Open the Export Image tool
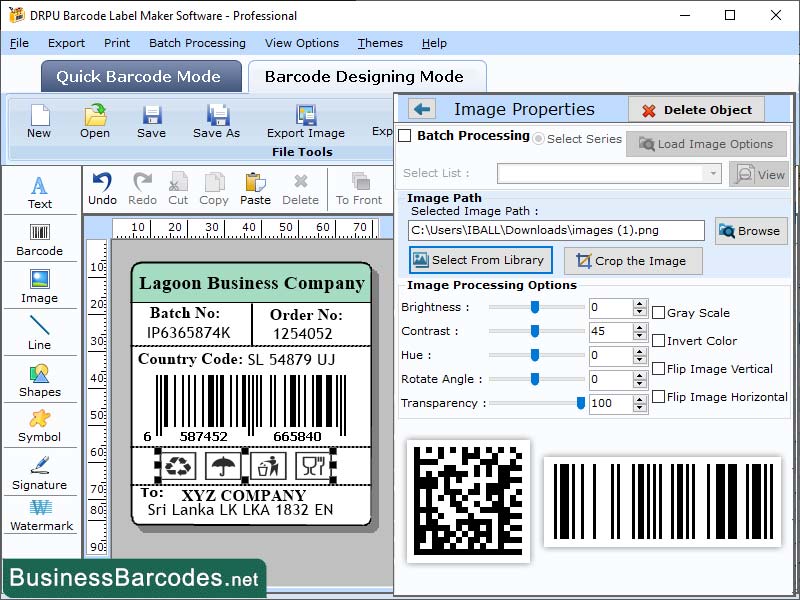This screenshot has height=600, width=800. click(305, 122)
